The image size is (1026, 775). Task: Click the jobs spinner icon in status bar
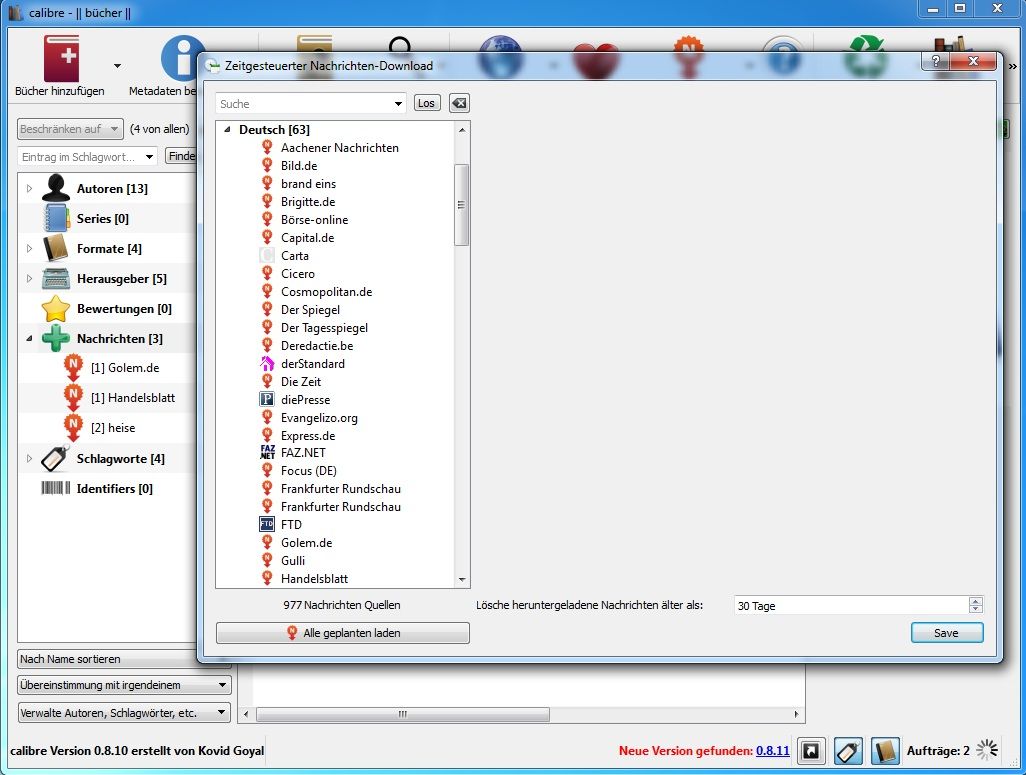coord(987,750)
